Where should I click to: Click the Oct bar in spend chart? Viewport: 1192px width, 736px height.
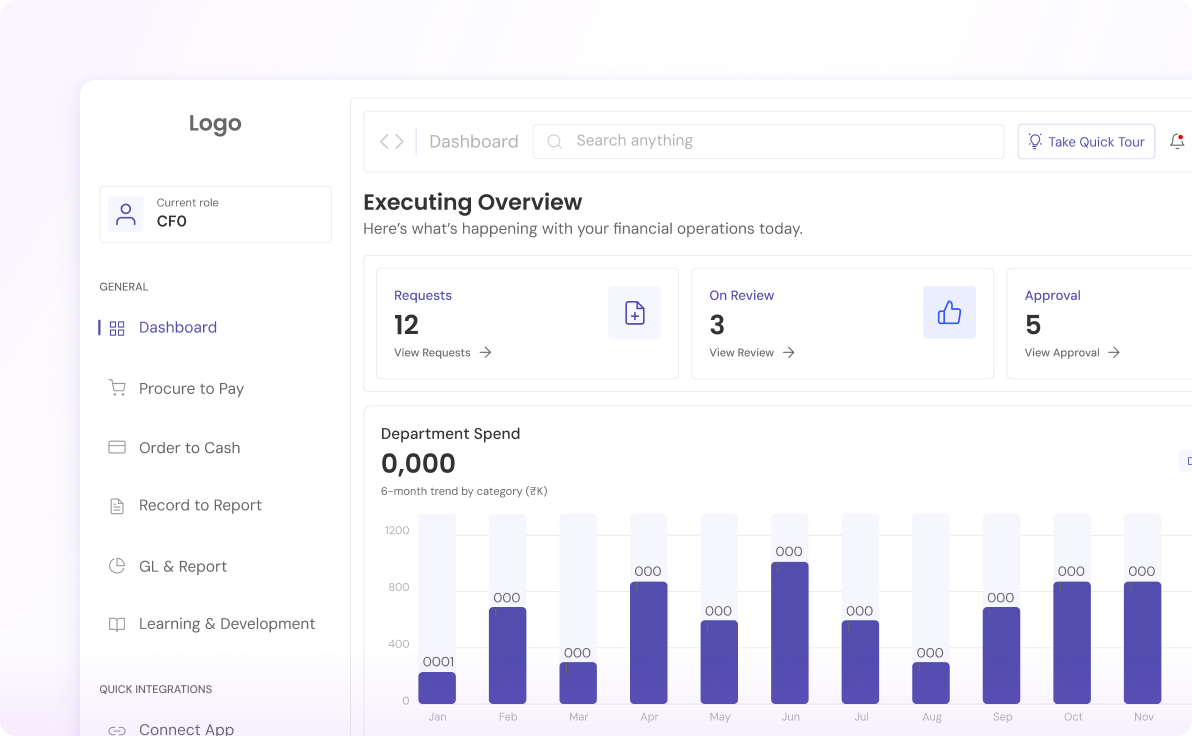[x=1072, y=643]
